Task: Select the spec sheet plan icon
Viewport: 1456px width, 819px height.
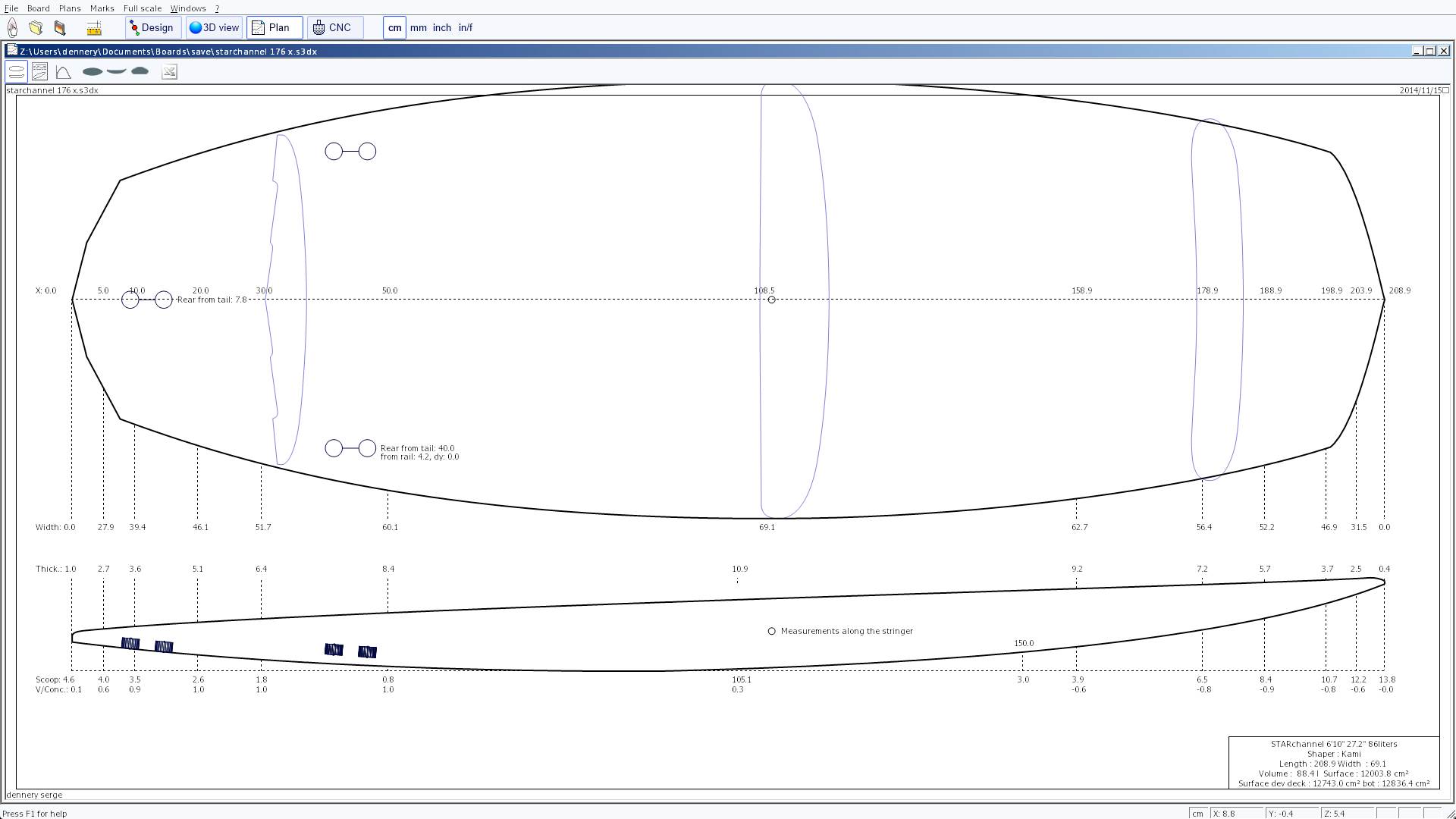Action: (x=40, y=72)
